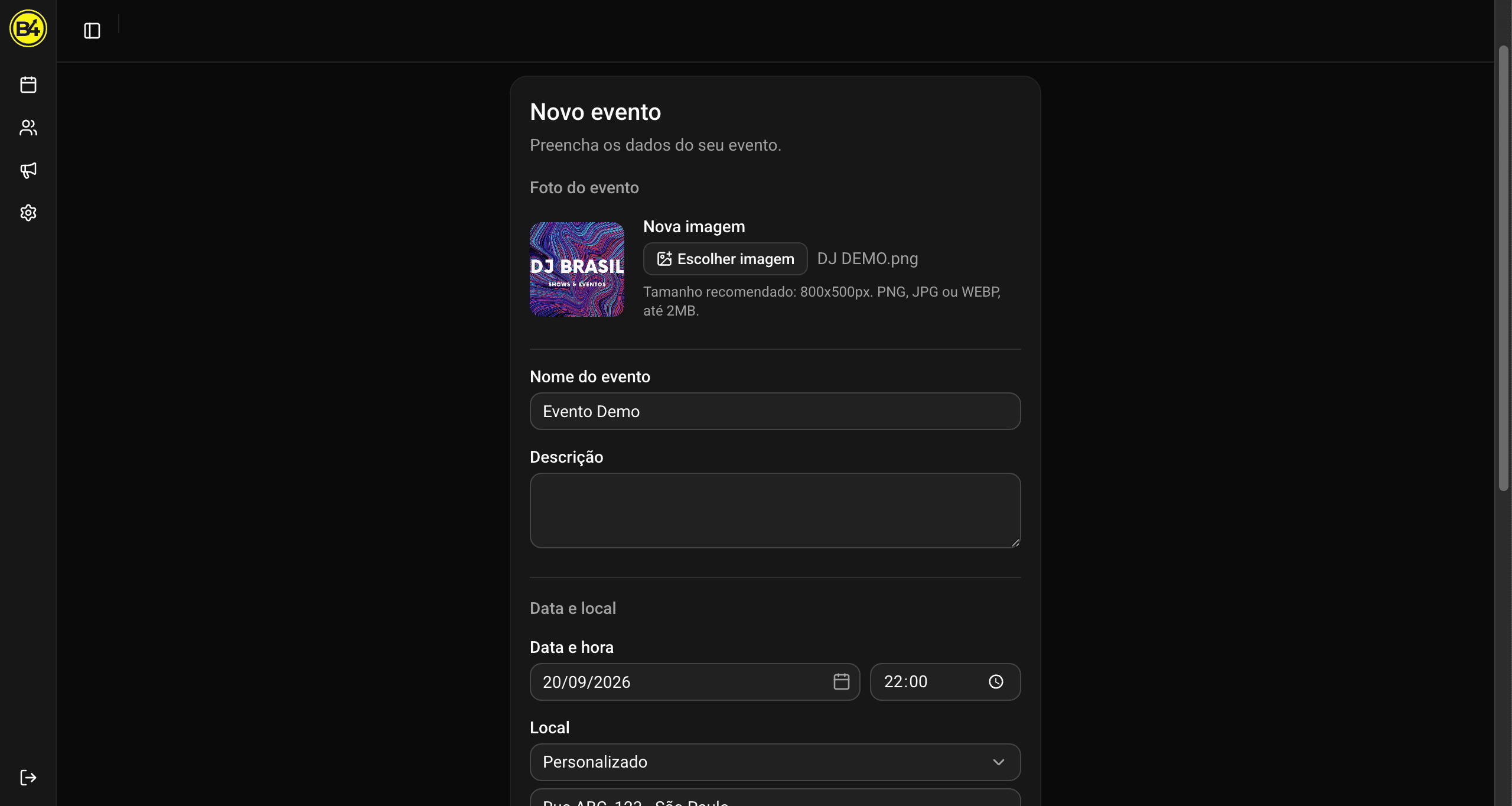Click the time field showing 22:00
Screen dimensions: 1512x806
pos(945,682)
